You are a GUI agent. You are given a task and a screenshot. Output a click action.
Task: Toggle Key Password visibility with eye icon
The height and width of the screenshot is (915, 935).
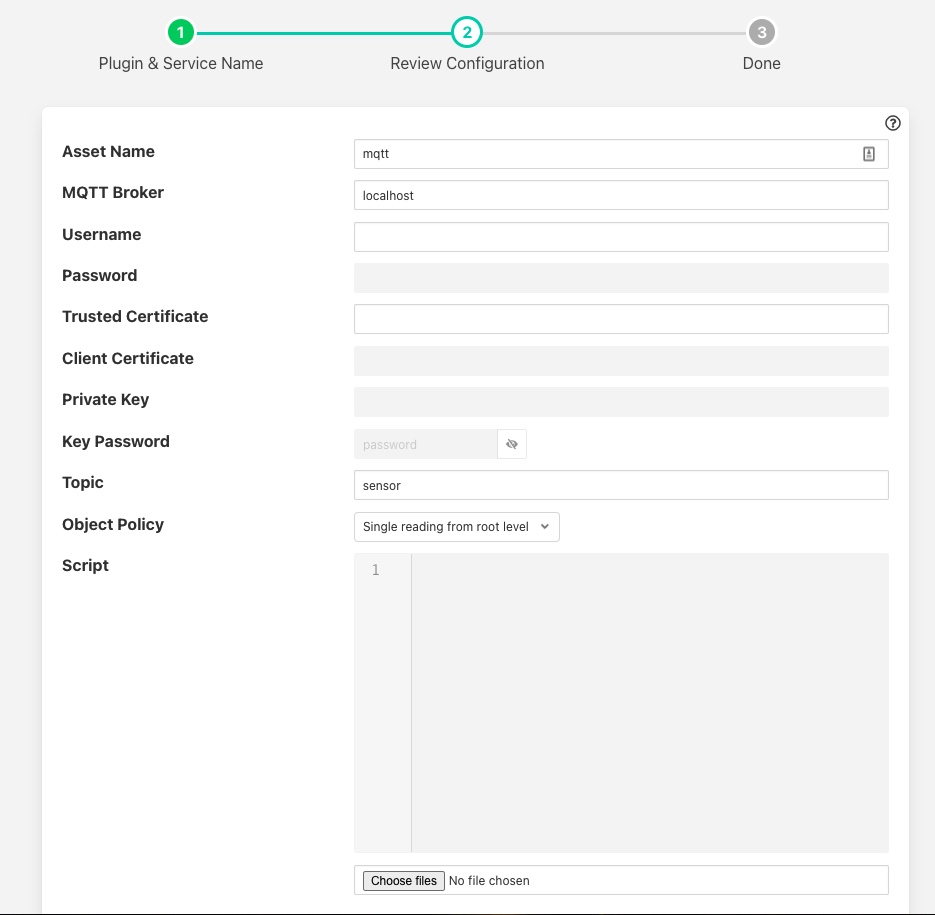point(511,443)
